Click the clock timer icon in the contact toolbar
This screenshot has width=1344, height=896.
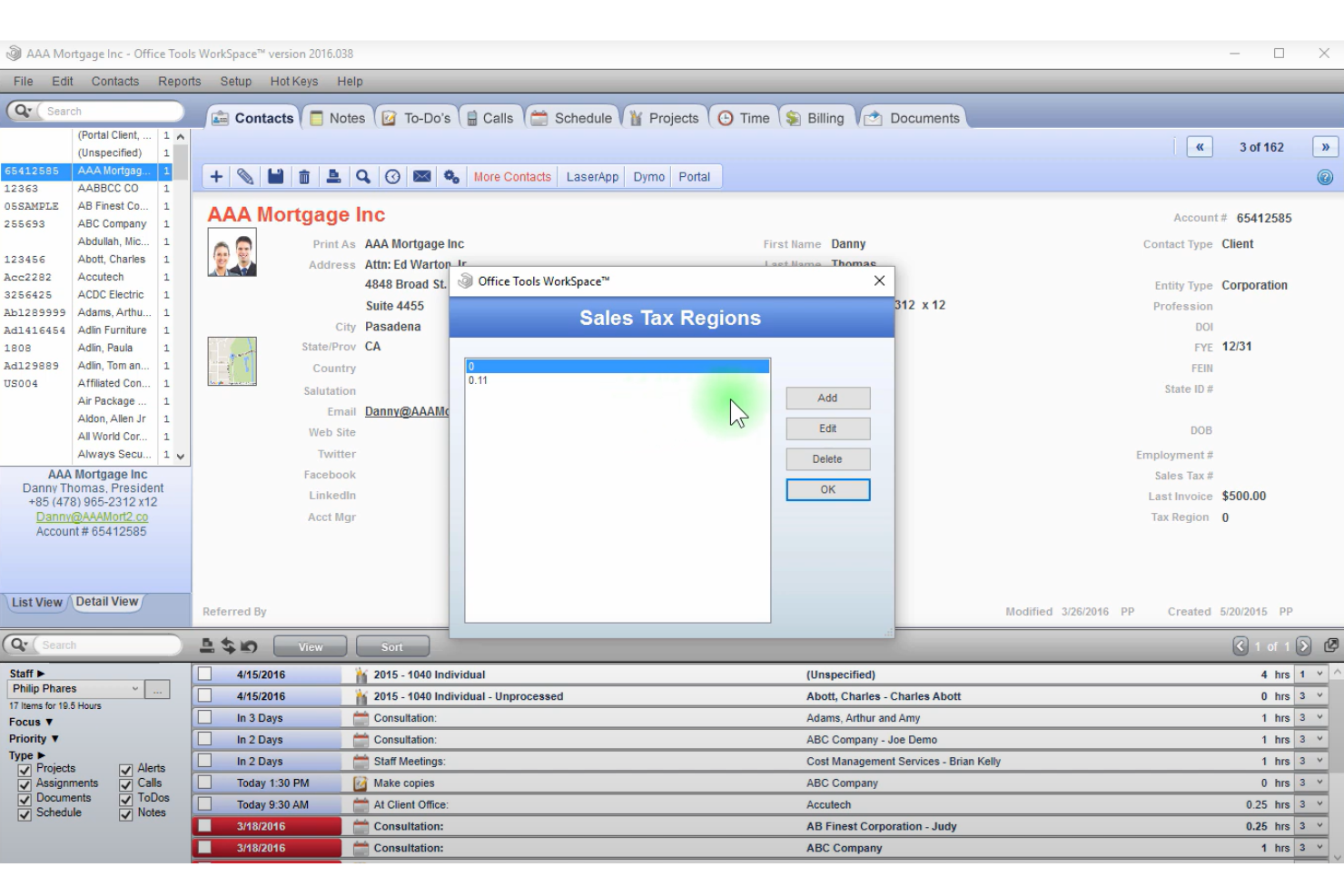pyautogui.click(x=392, y=177)
